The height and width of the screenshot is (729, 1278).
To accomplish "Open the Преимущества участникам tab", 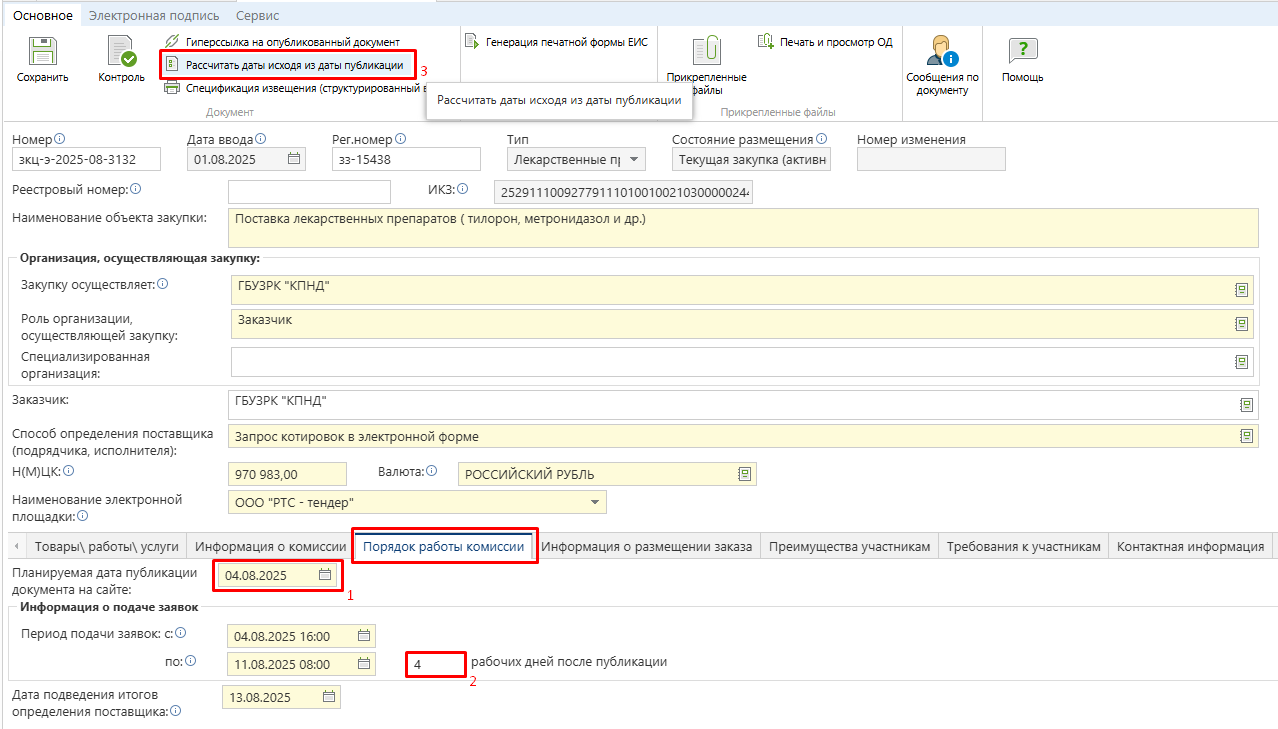I will (x=850, y=546).
